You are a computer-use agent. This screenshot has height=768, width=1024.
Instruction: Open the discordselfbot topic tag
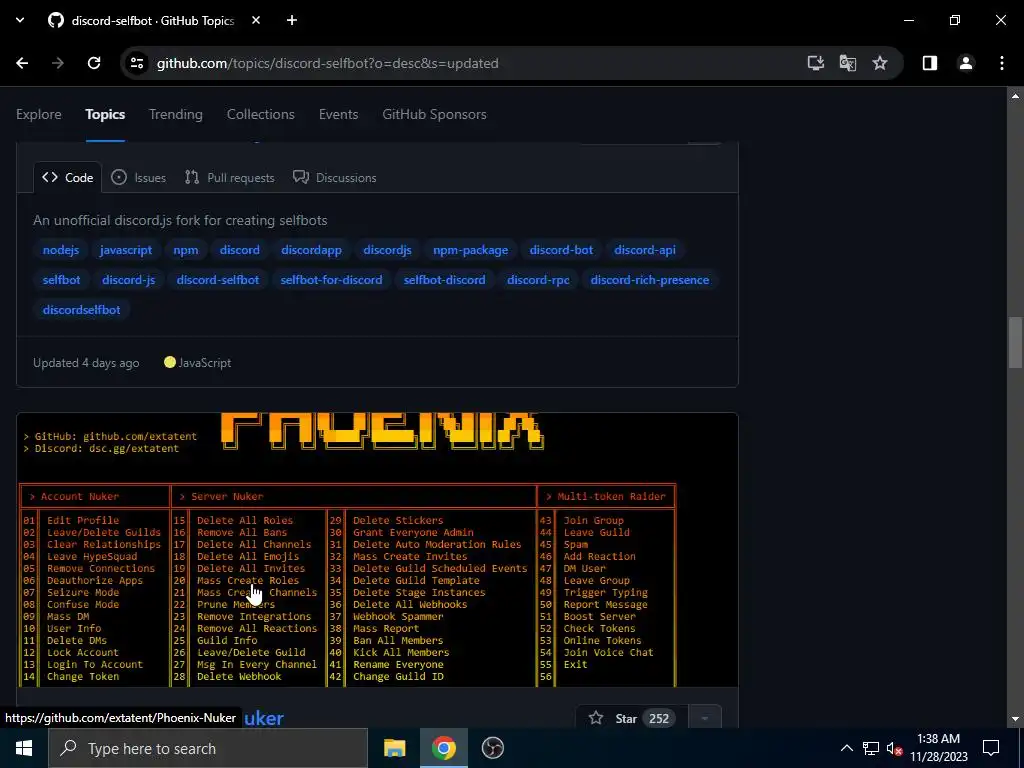tap(82, 310)
